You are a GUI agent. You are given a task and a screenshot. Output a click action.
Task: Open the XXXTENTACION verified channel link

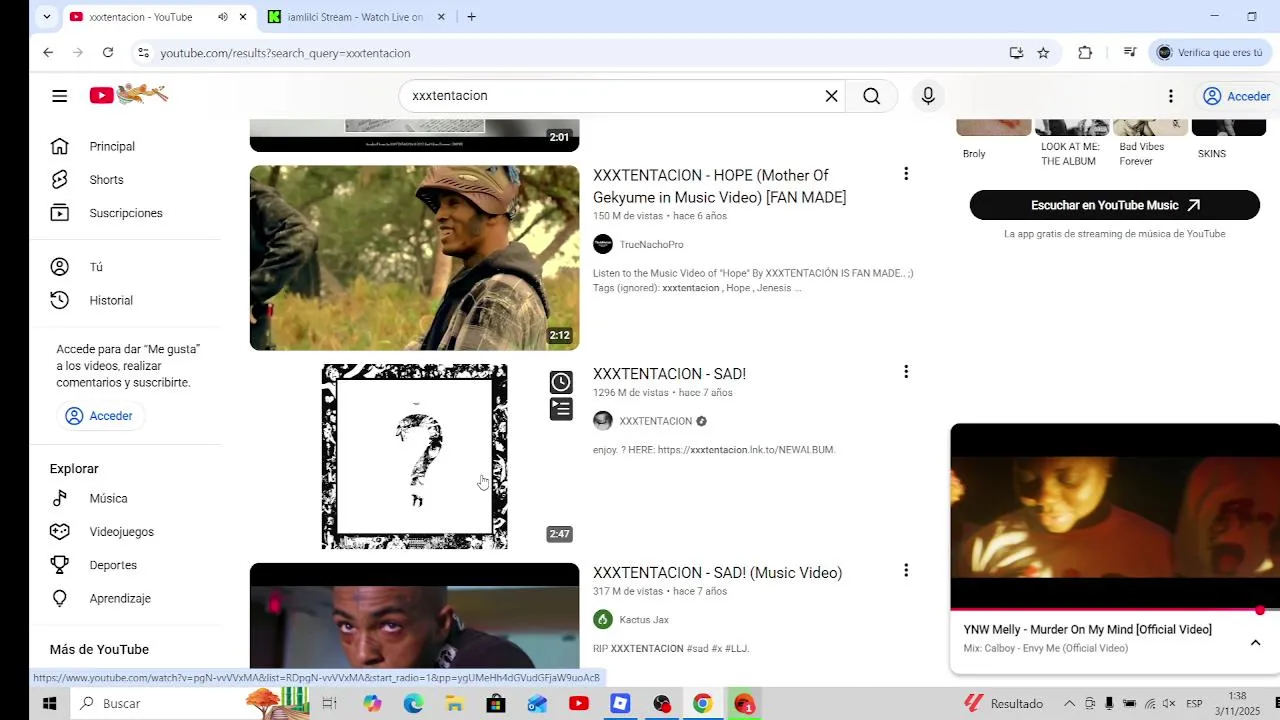(655, 421)
